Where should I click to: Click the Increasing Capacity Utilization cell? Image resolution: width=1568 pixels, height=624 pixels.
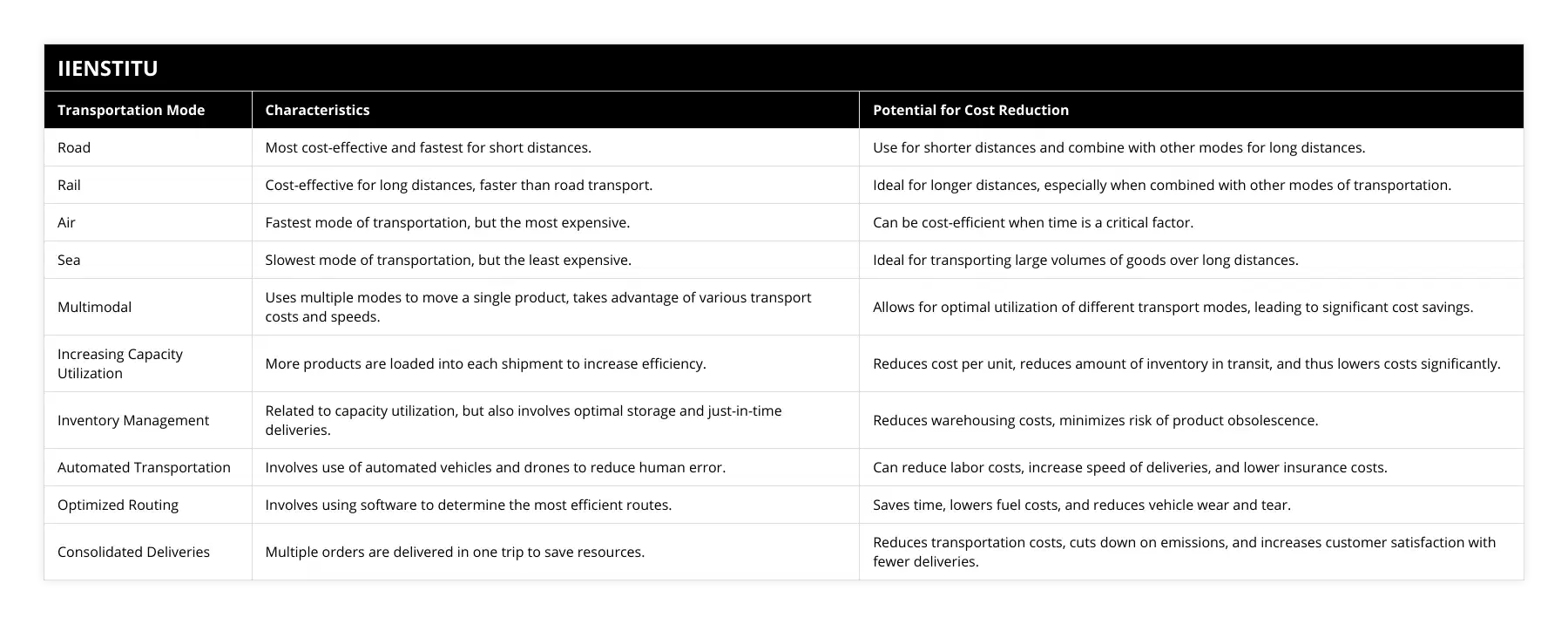[120, 363]
